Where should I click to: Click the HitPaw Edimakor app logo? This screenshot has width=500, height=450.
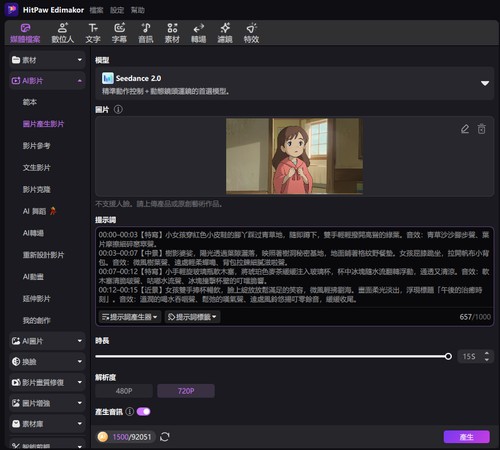coord(12,10)
